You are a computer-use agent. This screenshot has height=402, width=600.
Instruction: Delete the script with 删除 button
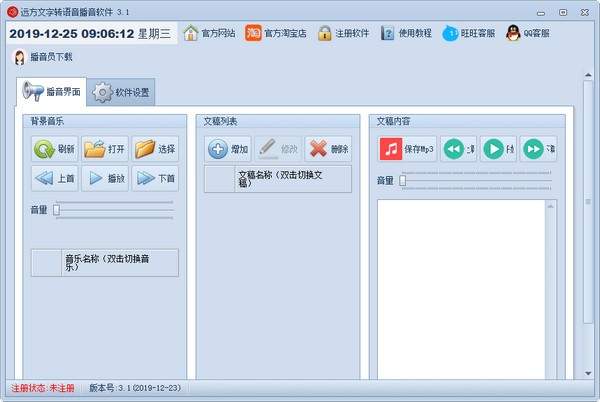click(328, 150)
